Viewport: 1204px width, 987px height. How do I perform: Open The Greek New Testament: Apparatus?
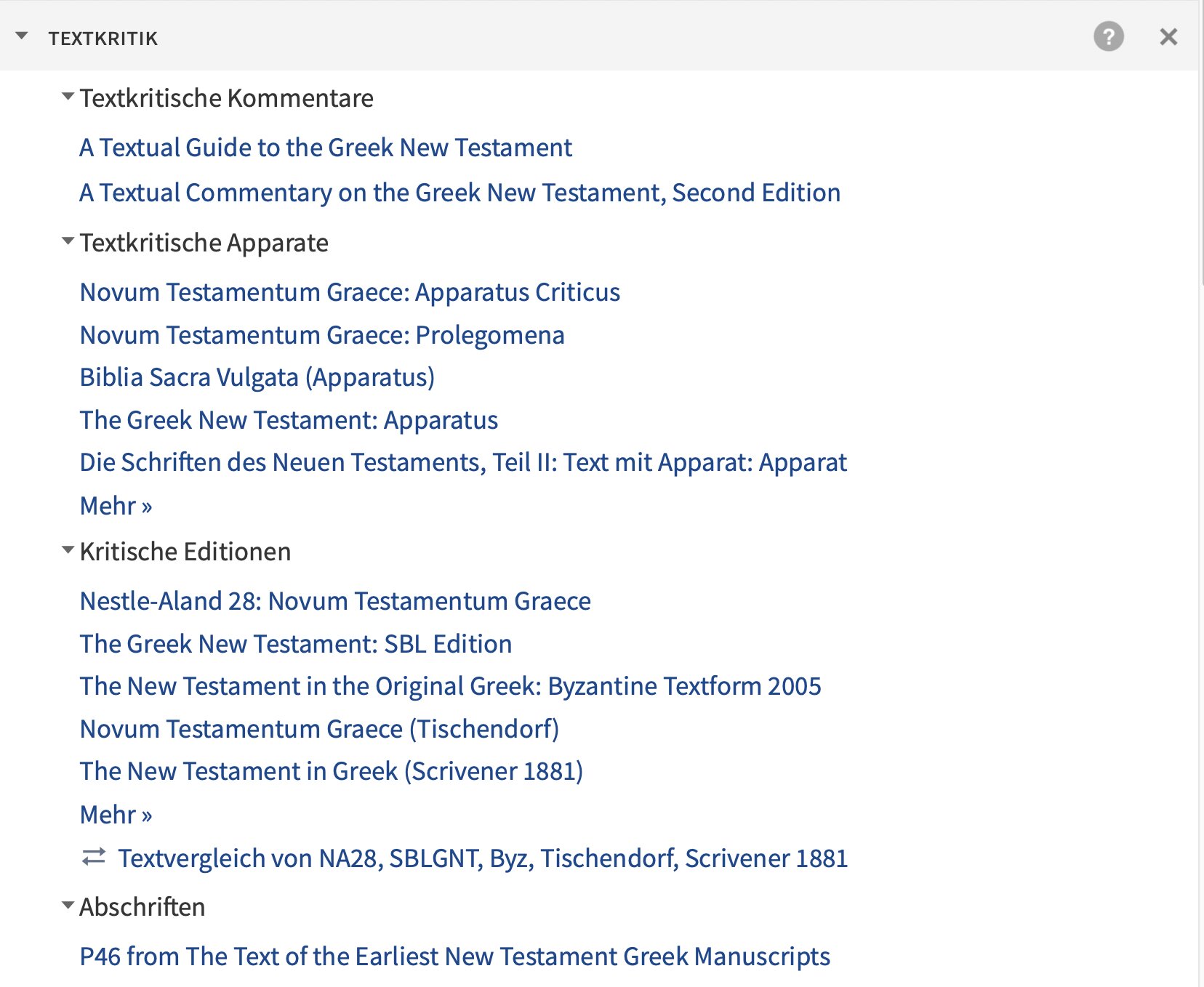pyautogui.click(x=289, y=420)
